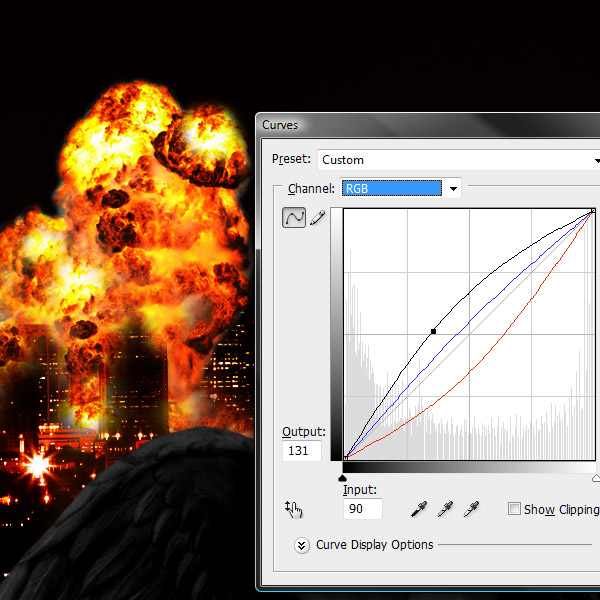The width and height of the screenshot is (600, 600).
Task: Open the Preset Custom combo box
Action: coord(458,160)
